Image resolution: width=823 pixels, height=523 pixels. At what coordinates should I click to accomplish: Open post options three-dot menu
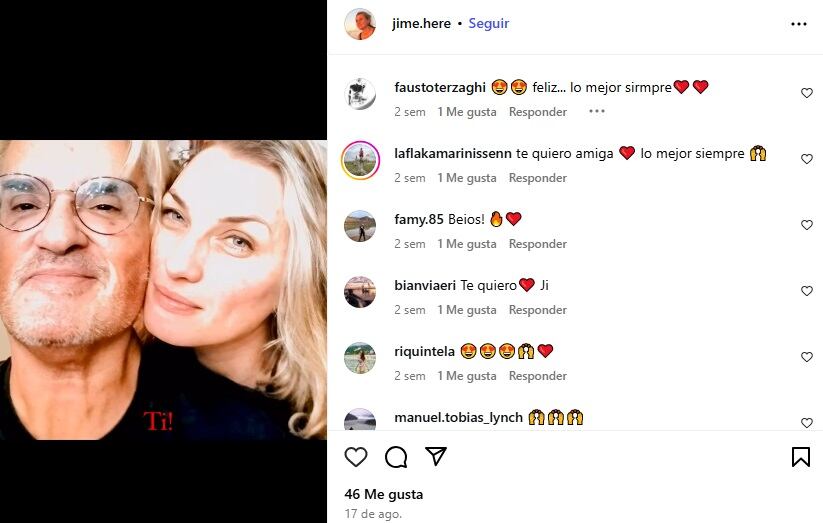click(798, 24)
